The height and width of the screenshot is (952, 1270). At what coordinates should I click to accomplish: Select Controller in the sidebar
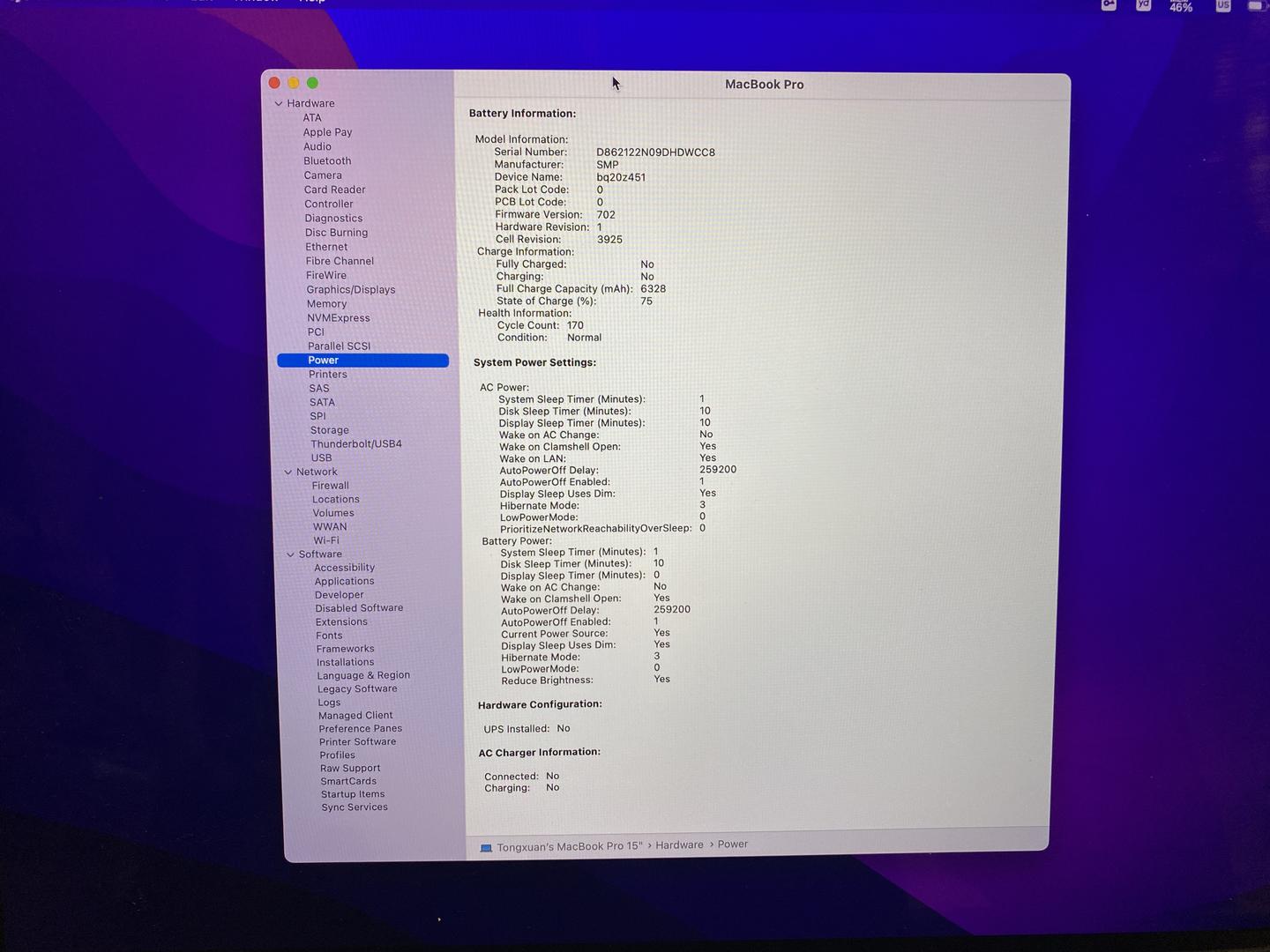[328, 205]
